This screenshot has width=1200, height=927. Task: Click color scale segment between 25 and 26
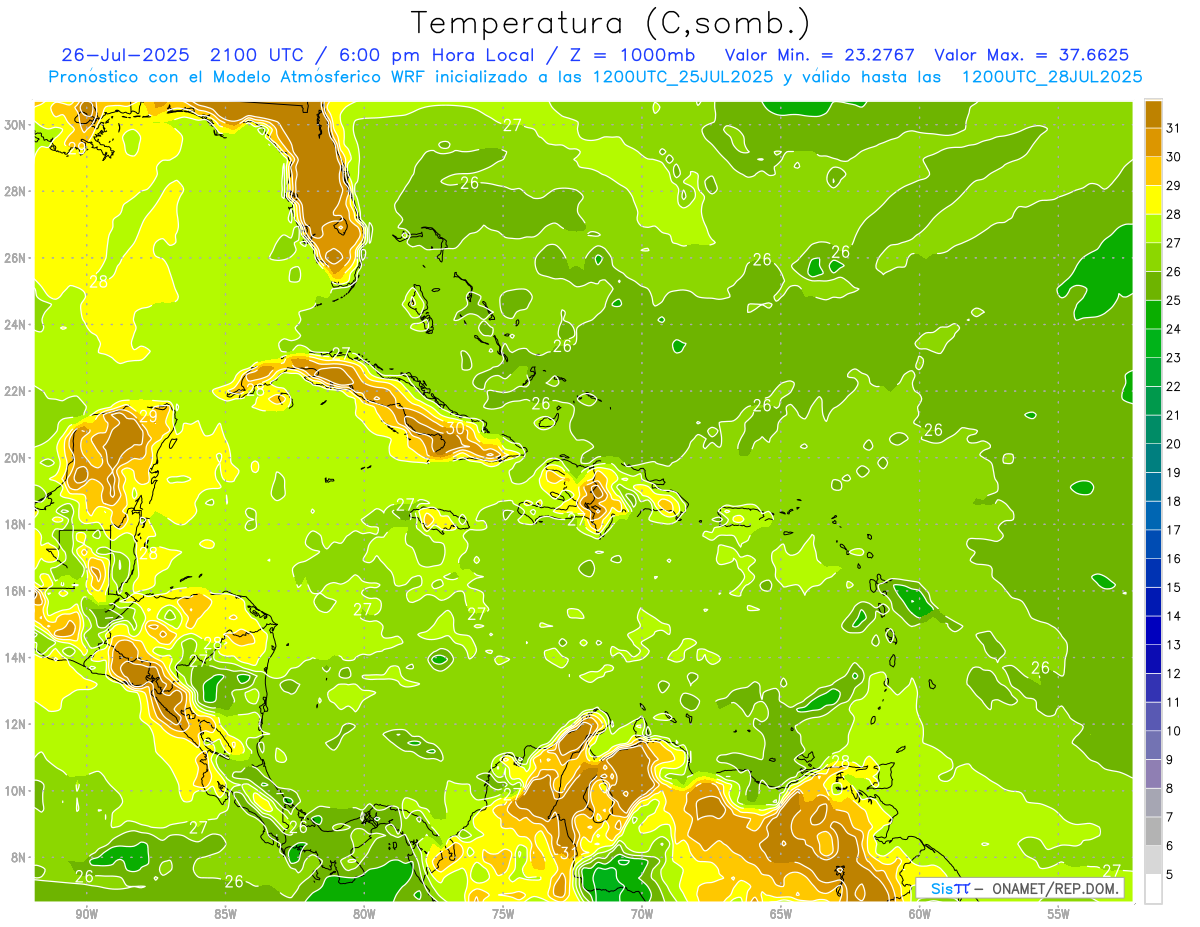(x=1154, y=286)
